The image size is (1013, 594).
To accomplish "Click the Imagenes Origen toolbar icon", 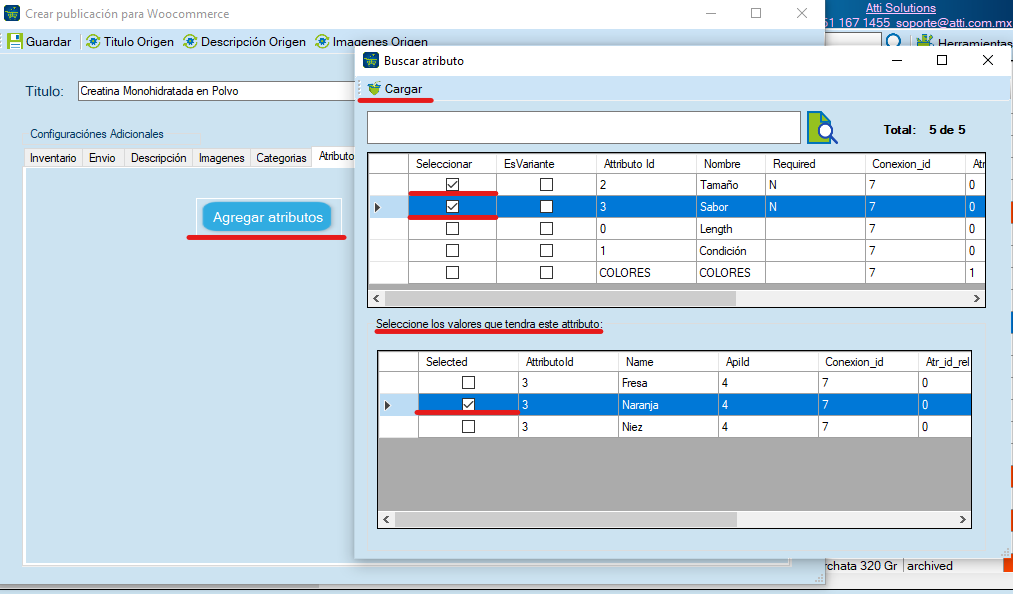I will [x=322, y=41].
